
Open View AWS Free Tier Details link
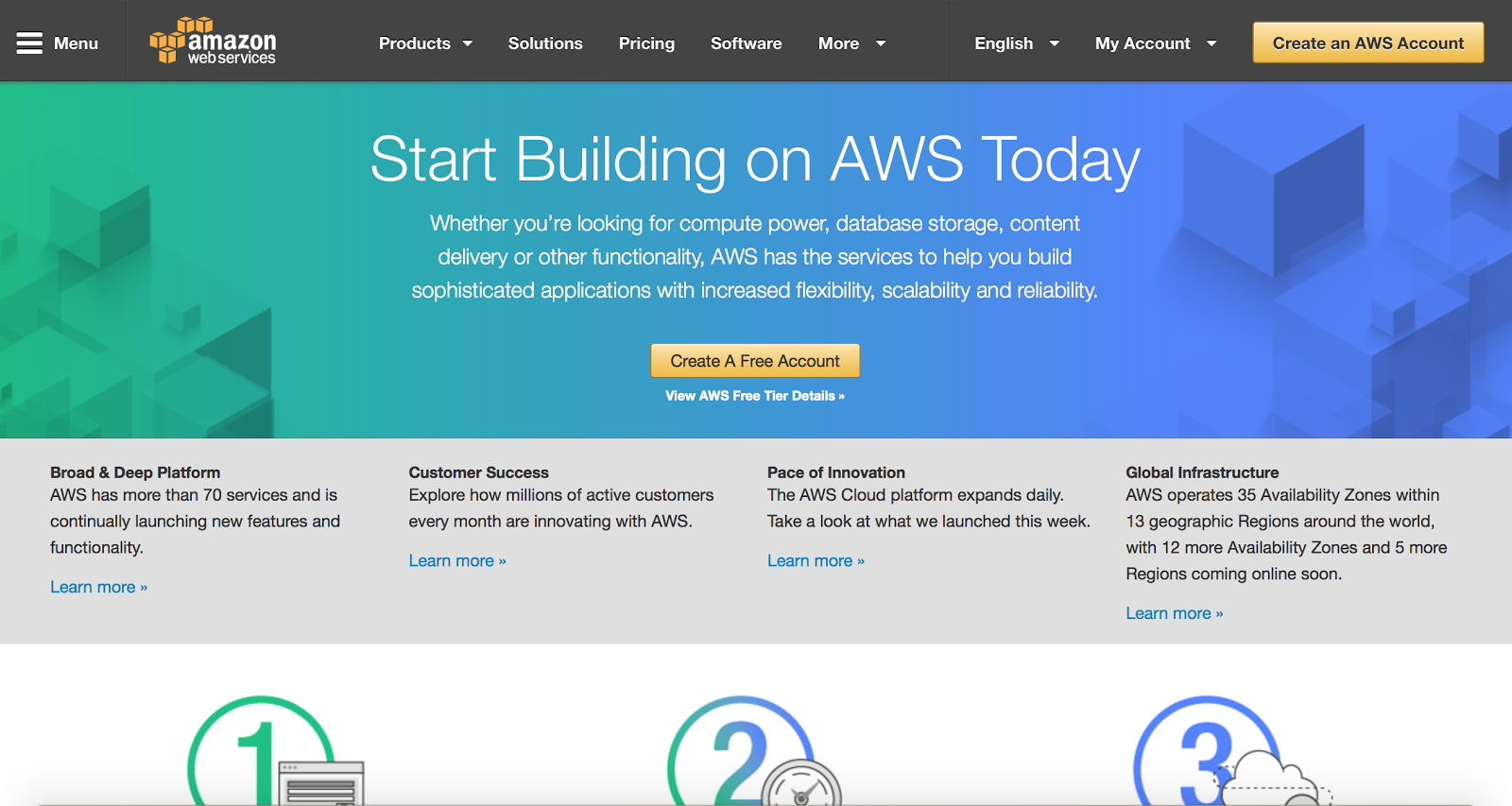[x=755, y=396]
